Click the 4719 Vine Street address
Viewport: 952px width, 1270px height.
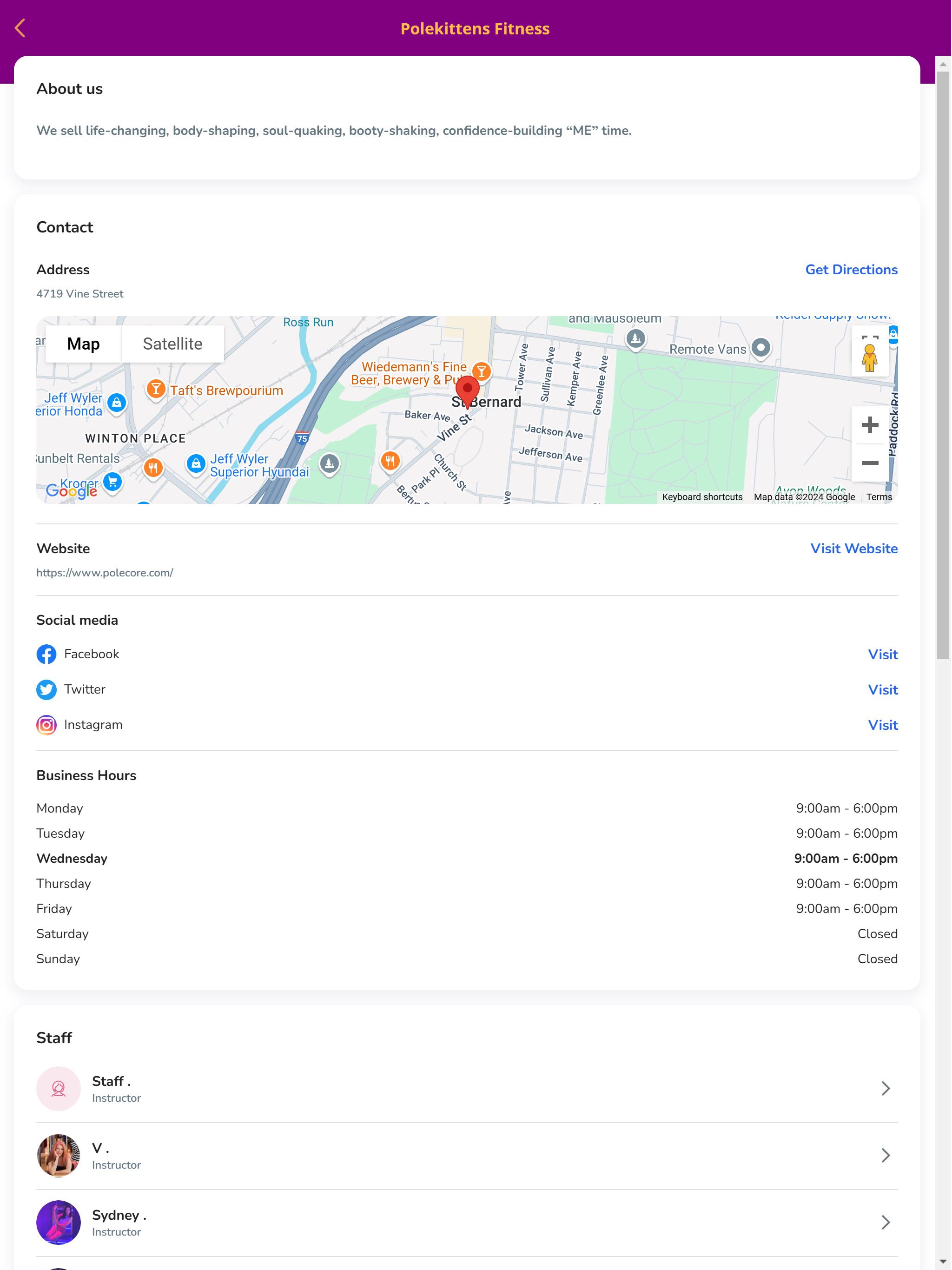(x=80, y=294)
